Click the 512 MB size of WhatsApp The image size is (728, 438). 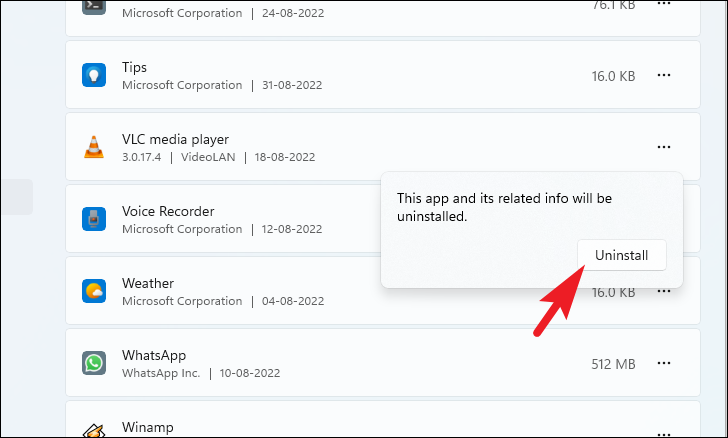(613, 364)
